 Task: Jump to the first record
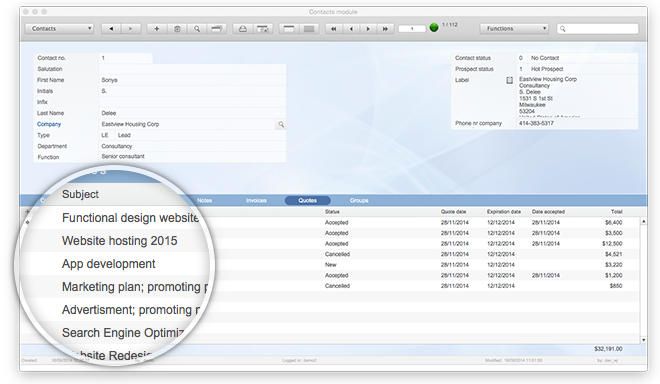tap(334, 29)
